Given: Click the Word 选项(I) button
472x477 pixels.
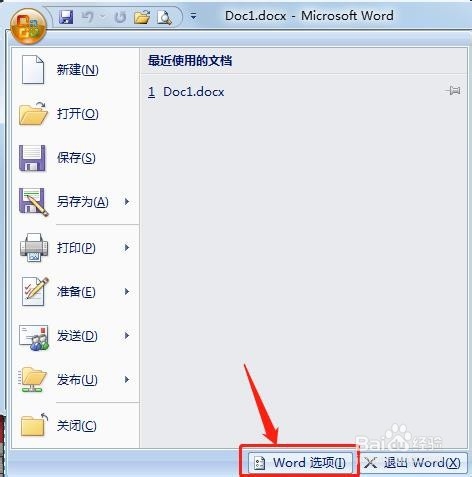Looking at the screenshot, I should point(299,463).
